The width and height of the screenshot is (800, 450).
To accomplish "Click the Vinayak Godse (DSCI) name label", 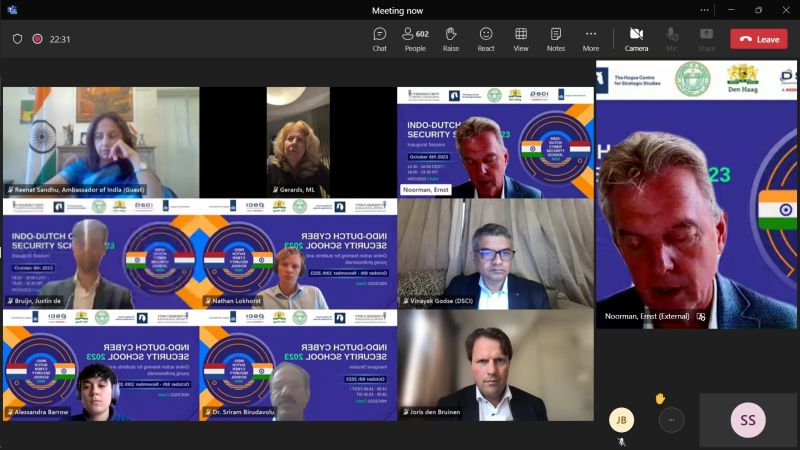I will [x=441, y=301].
